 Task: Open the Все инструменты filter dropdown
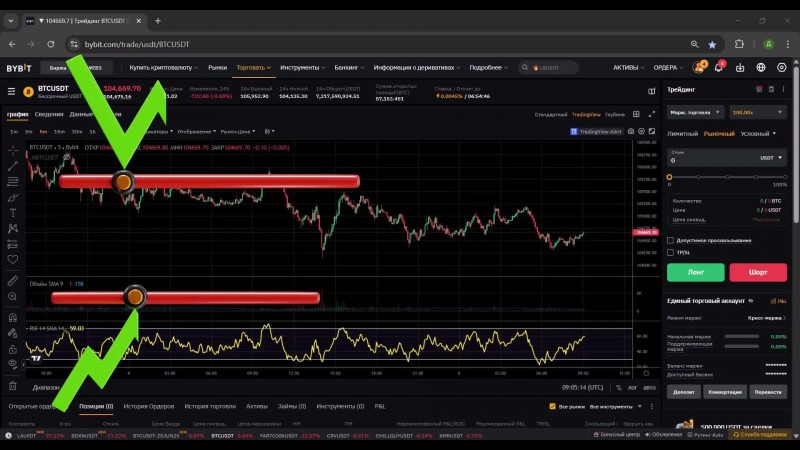coord(615,407)
